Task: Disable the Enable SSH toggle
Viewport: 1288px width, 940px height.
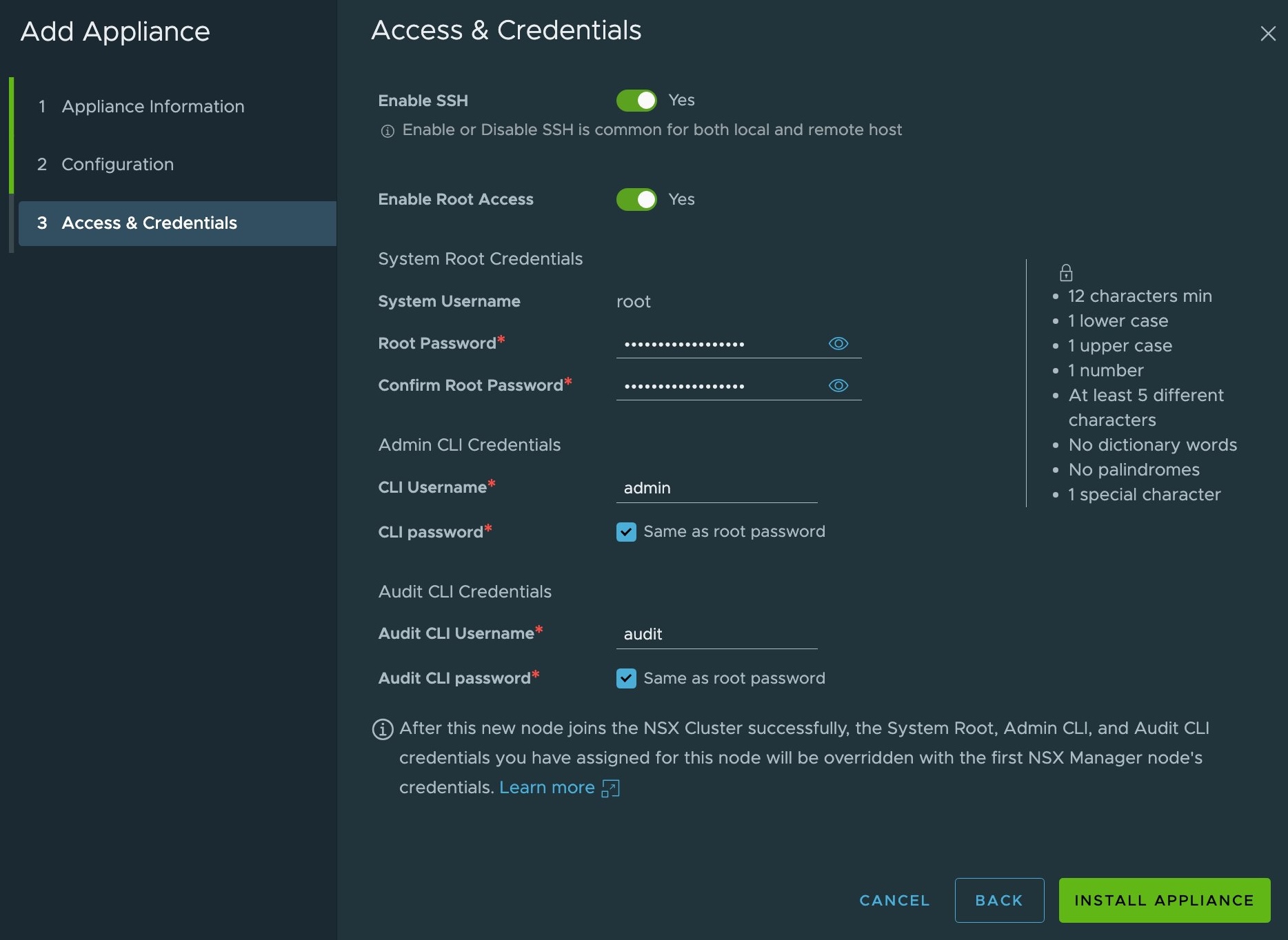Action: click(x=636, y=101)
